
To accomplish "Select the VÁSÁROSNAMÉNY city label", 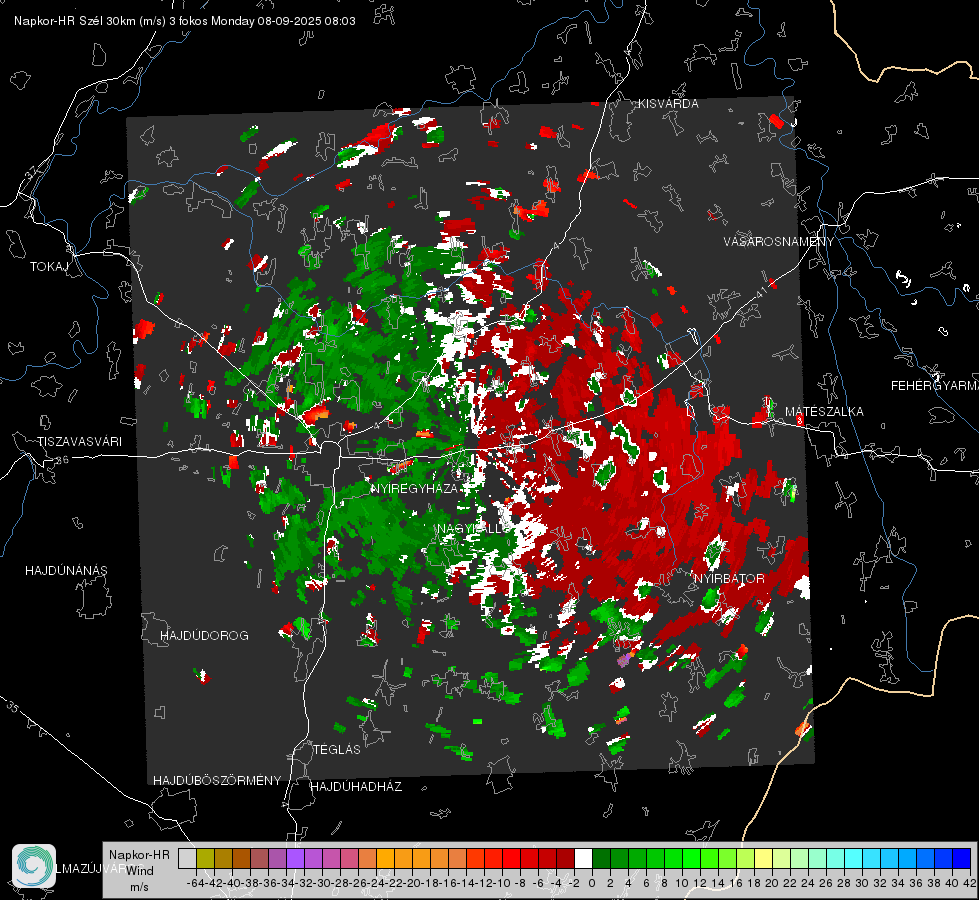I will click(x=779, y=242).
